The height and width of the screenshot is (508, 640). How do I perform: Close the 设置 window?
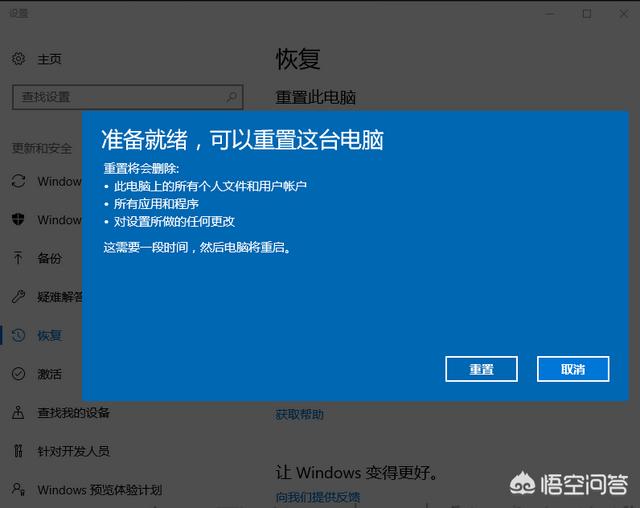point(623,14)
